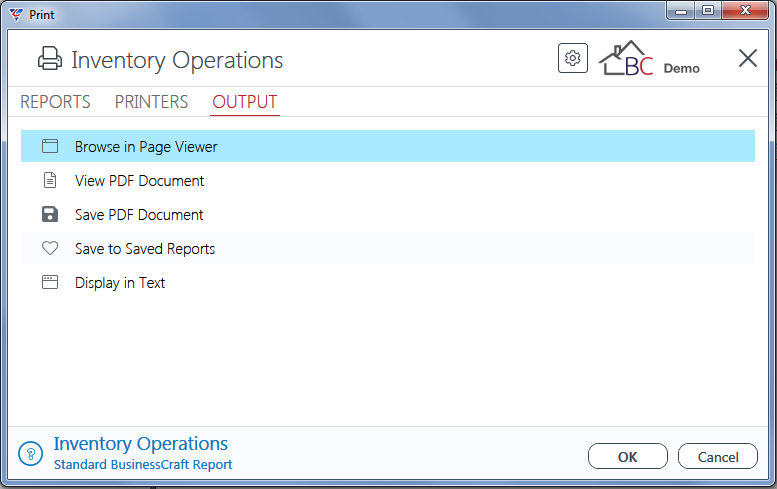Click the Demo label near the logo
This screenshot has height=489, width=777.
[x=681, y=68]
